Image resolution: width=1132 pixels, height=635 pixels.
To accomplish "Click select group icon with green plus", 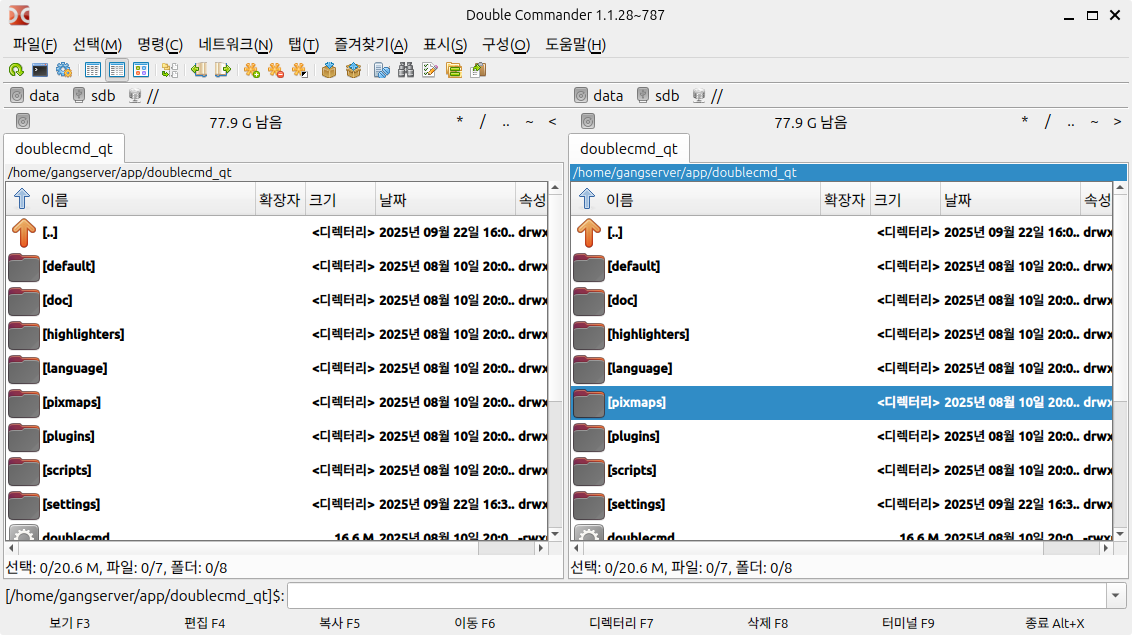I will tap(251, 70).
